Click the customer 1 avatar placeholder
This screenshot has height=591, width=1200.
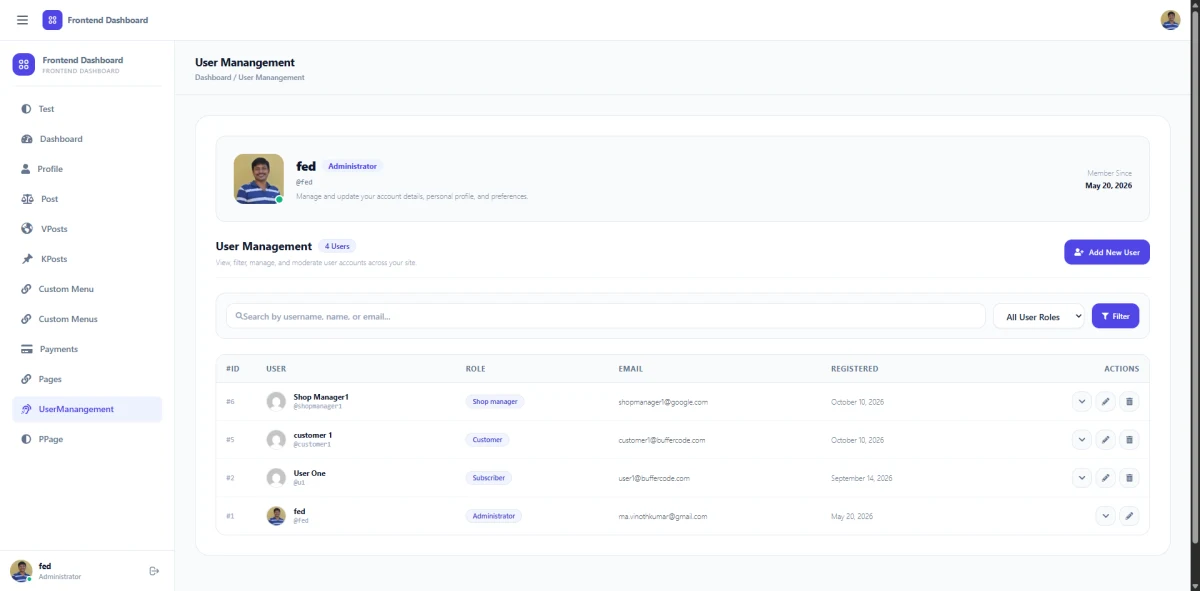click(x=276, y=440)
